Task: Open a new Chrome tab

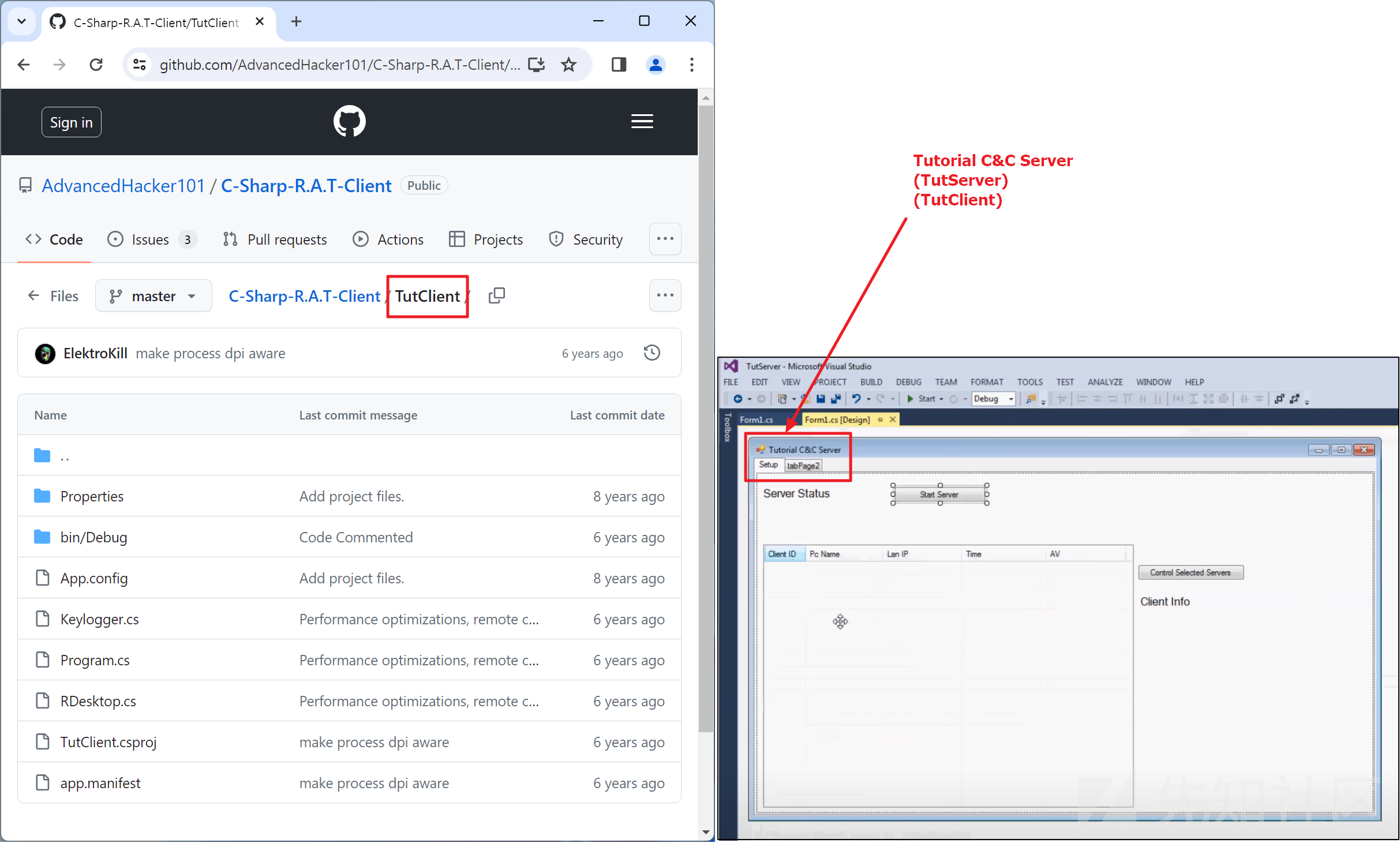Action: (x=296, y=22)
